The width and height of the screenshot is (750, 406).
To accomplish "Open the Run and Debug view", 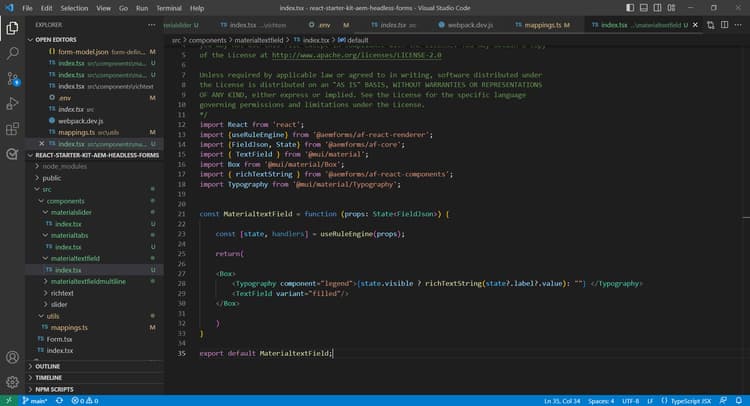I will 13,102.
